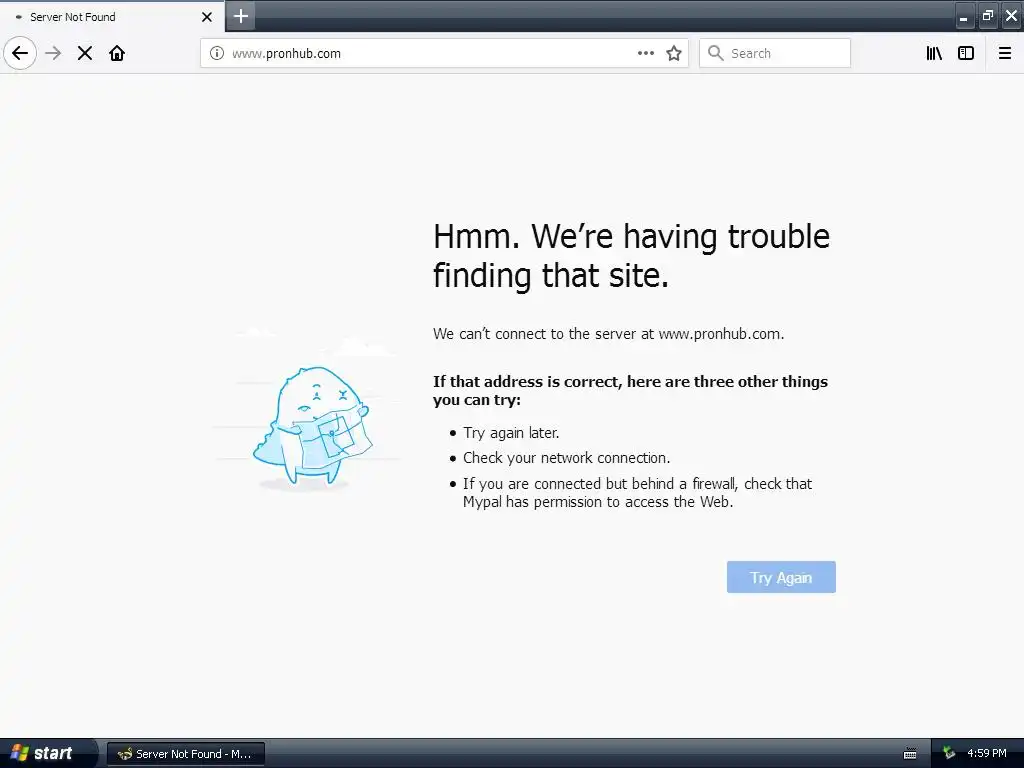The height and width of the screenshot is (768, 1024).
Task: Open a new tab with plus button
Action: 241,16
